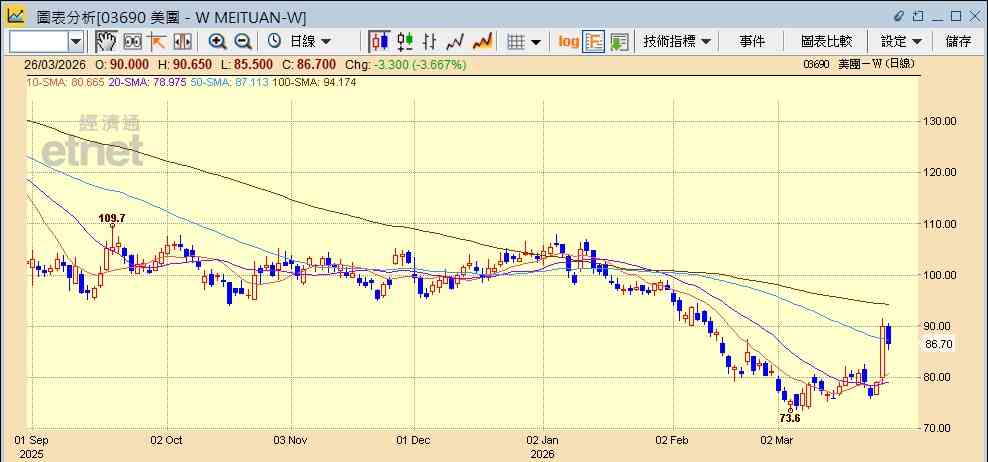Viewport: 988px width, 462px height.
Task: Click the 10-SMA indicator label
Action: click(65, 82)
